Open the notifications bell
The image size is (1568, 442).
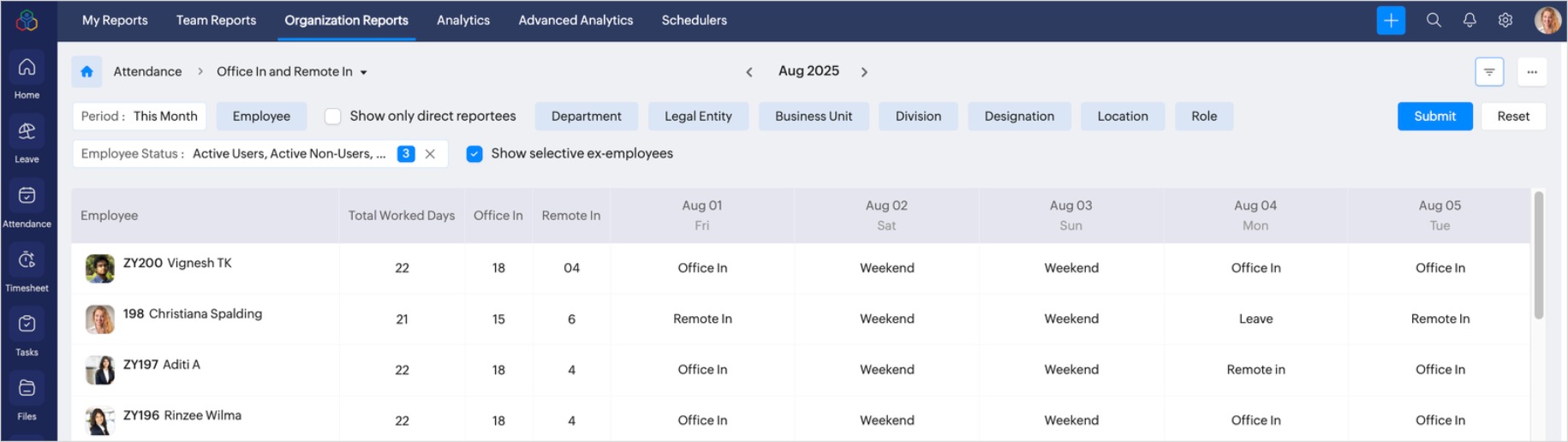pos(1470,21)
